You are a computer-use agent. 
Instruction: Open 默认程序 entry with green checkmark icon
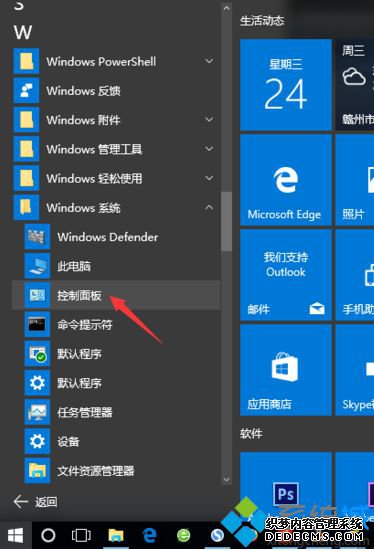click(x=116, y=354)
